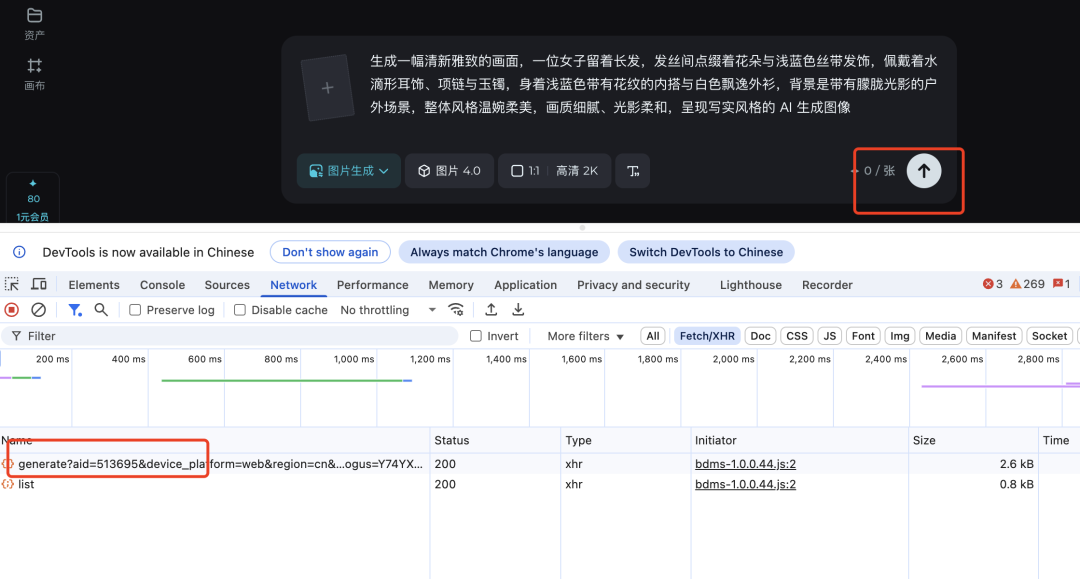
Task: Toggle the device toolbar icon
Action: point(38,285)
